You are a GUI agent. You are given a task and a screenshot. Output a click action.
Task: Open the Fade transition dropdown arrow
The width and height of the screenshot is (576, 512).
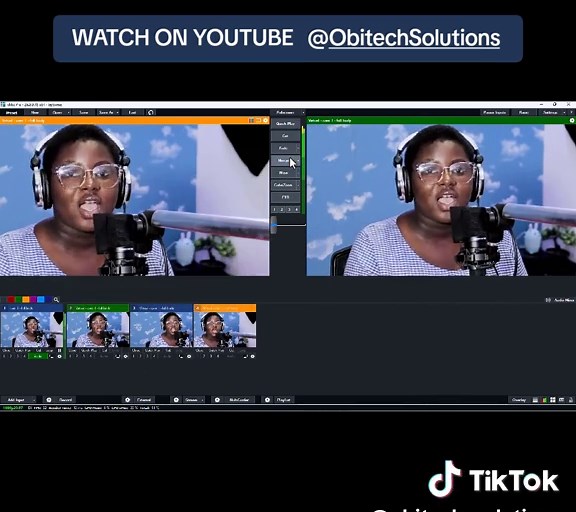[298, 148]
